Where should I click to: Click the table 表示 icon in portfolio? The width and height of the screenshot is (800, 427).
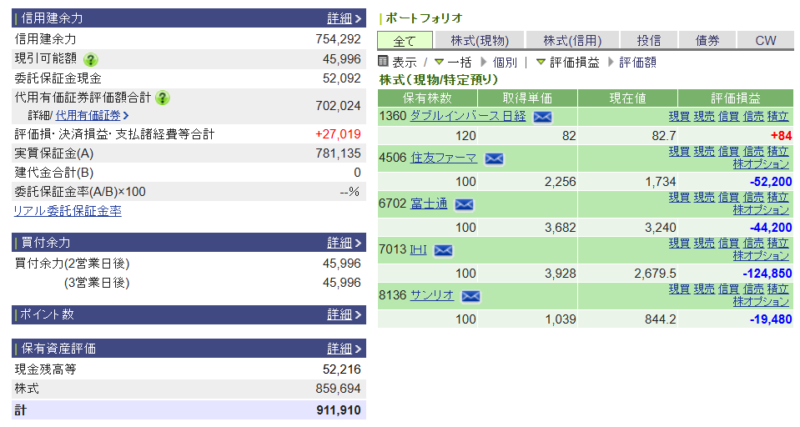point(383,62)
